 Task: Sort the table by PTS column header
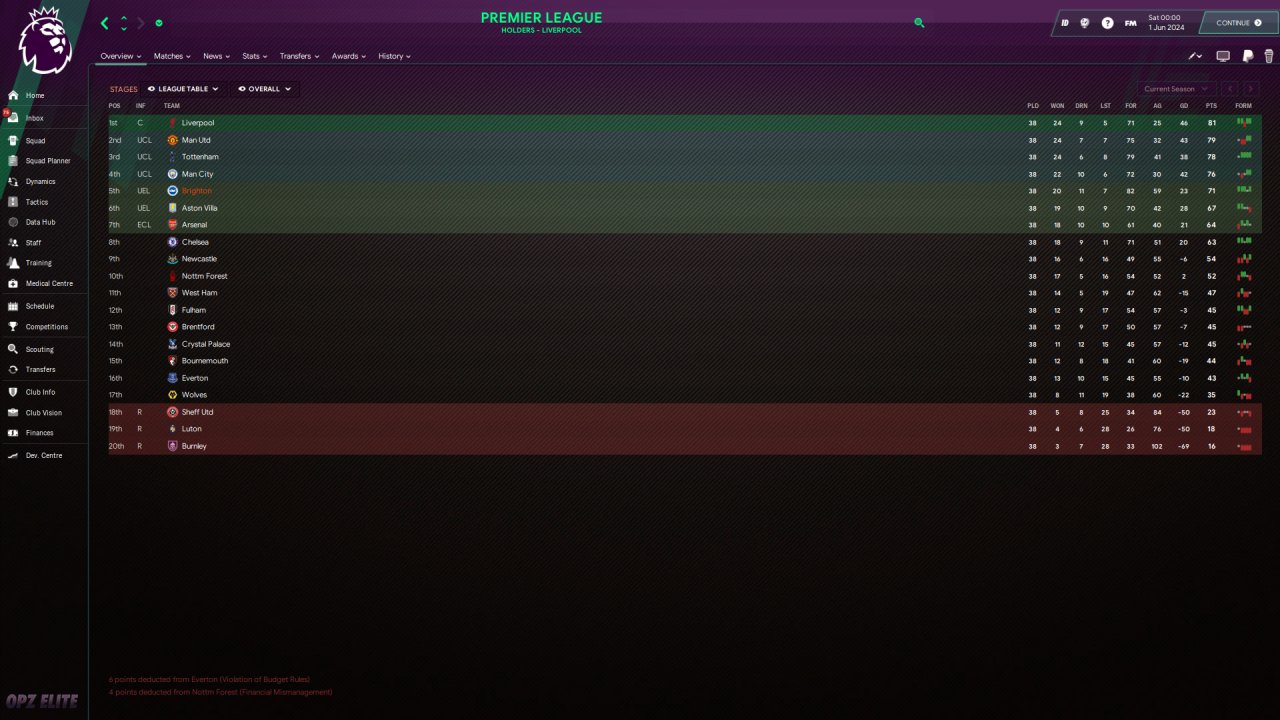click(x=1211, y=106)
